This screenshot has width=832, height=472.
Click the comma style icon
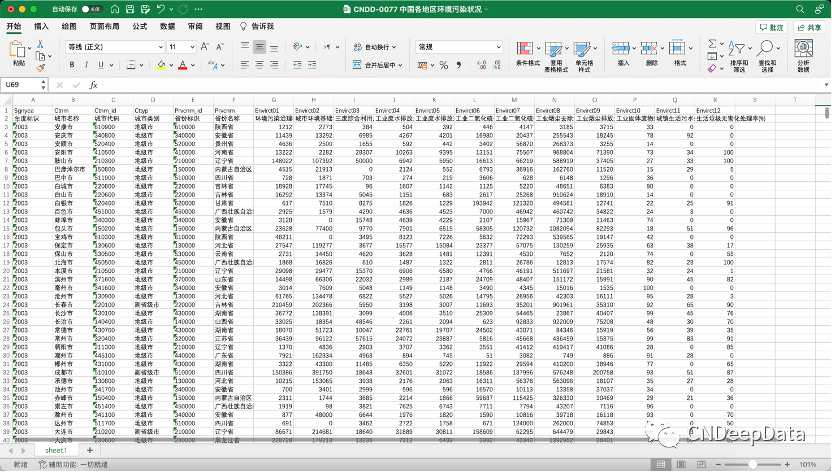click(x=459, y=65)
